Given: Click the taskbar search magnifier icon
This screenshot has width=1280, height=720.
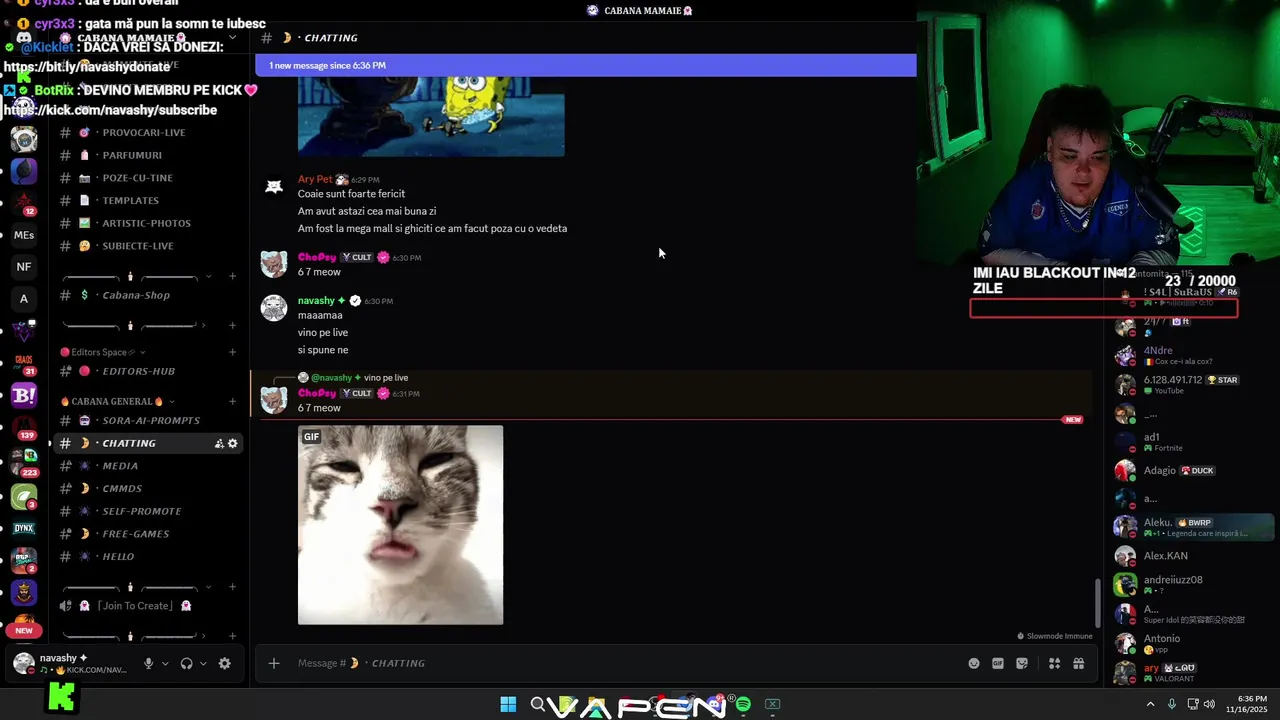Looking at the screenshot, I should (538, 705).
